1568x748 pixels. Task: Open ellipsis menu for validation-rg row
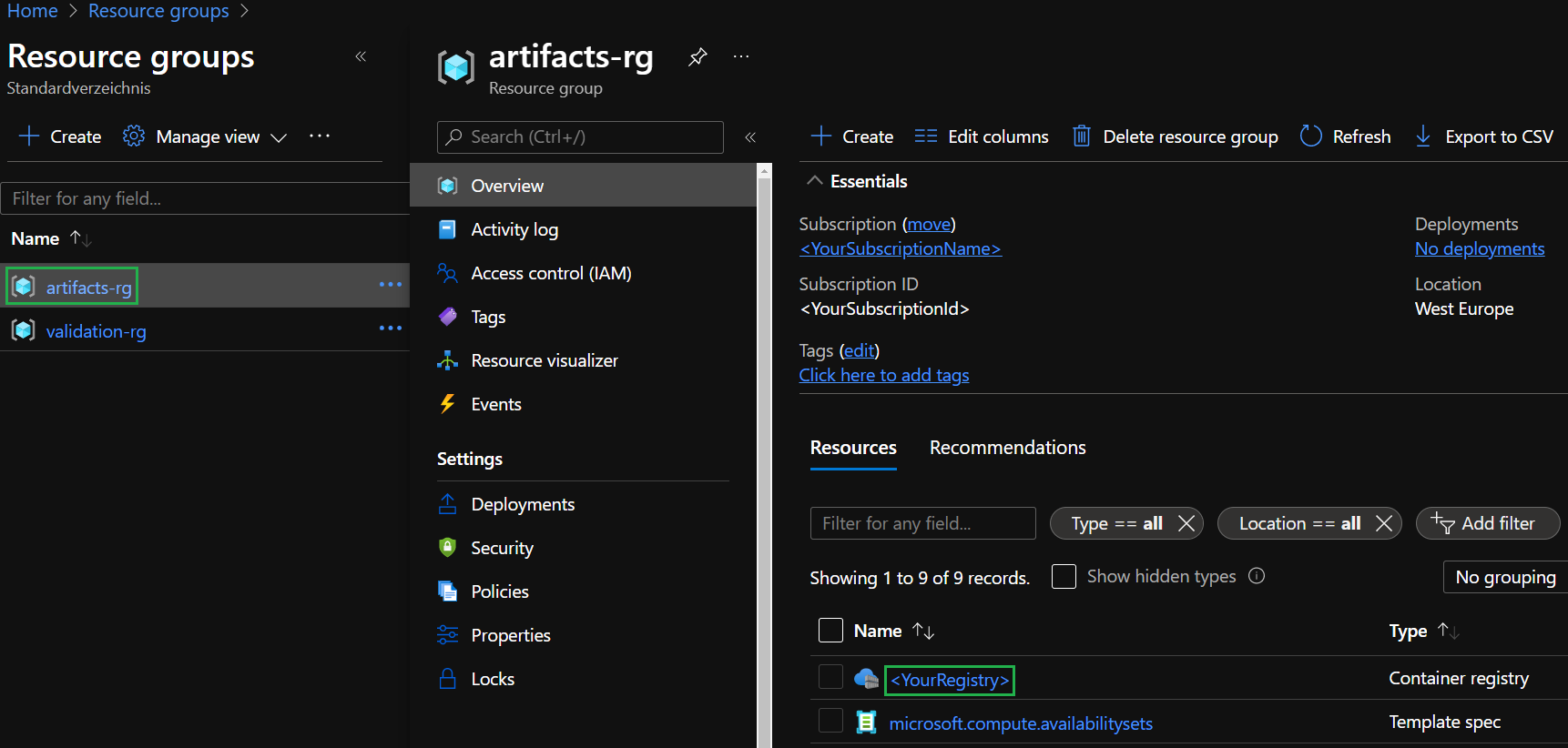coord(391,329)
